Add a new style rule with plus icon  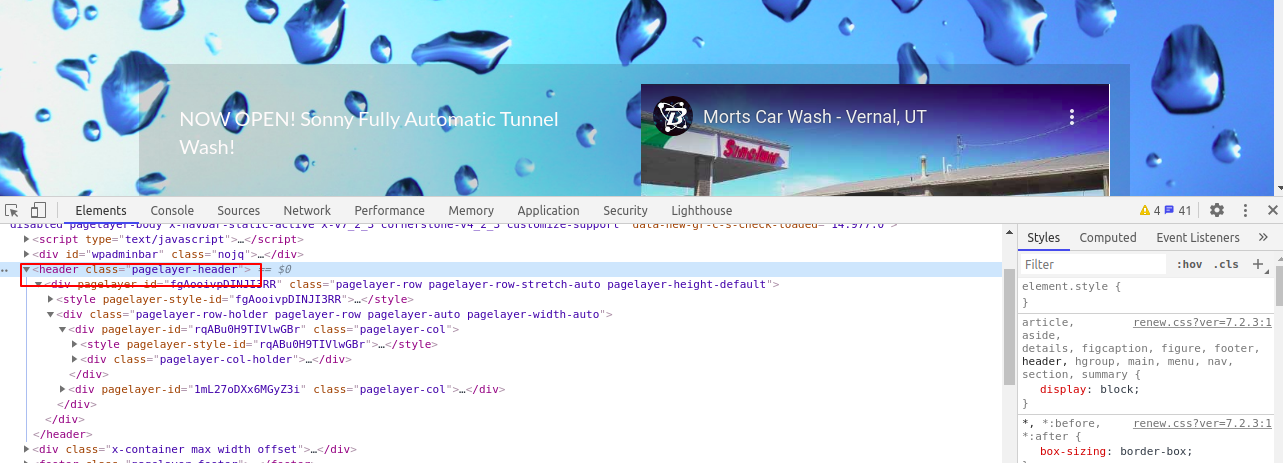[x=1258, y=264]
